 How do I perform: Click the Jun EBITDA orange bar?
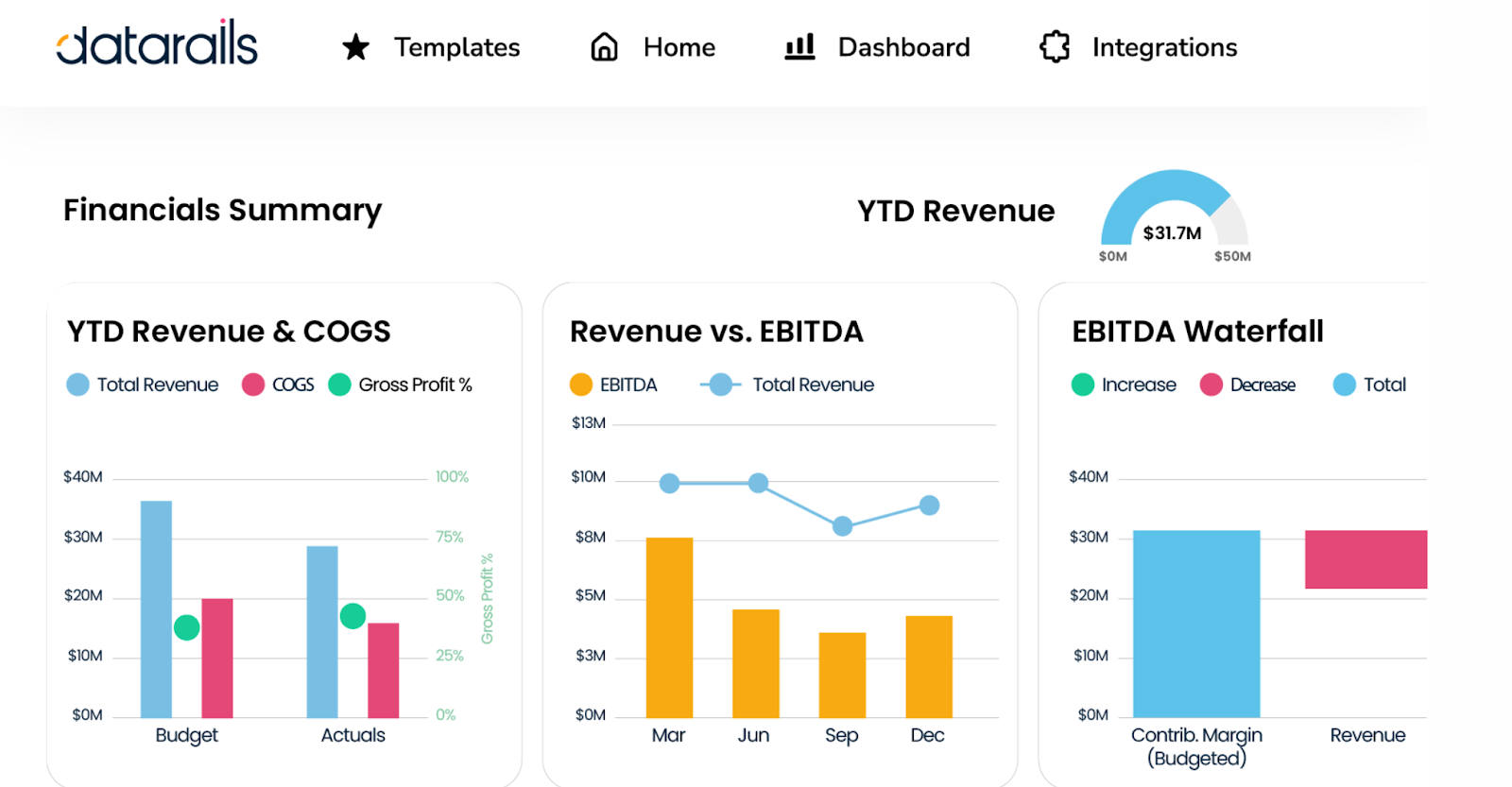tap(756, 663)
